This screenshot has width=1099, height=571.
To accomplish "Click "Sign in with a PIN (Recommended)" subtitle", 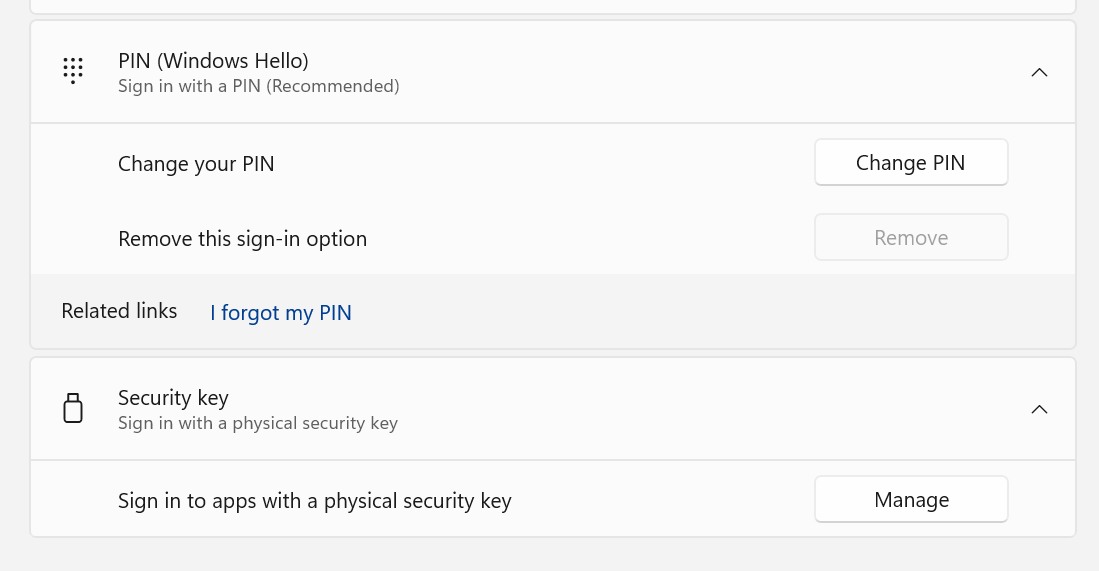I will (x=258, y=86).
